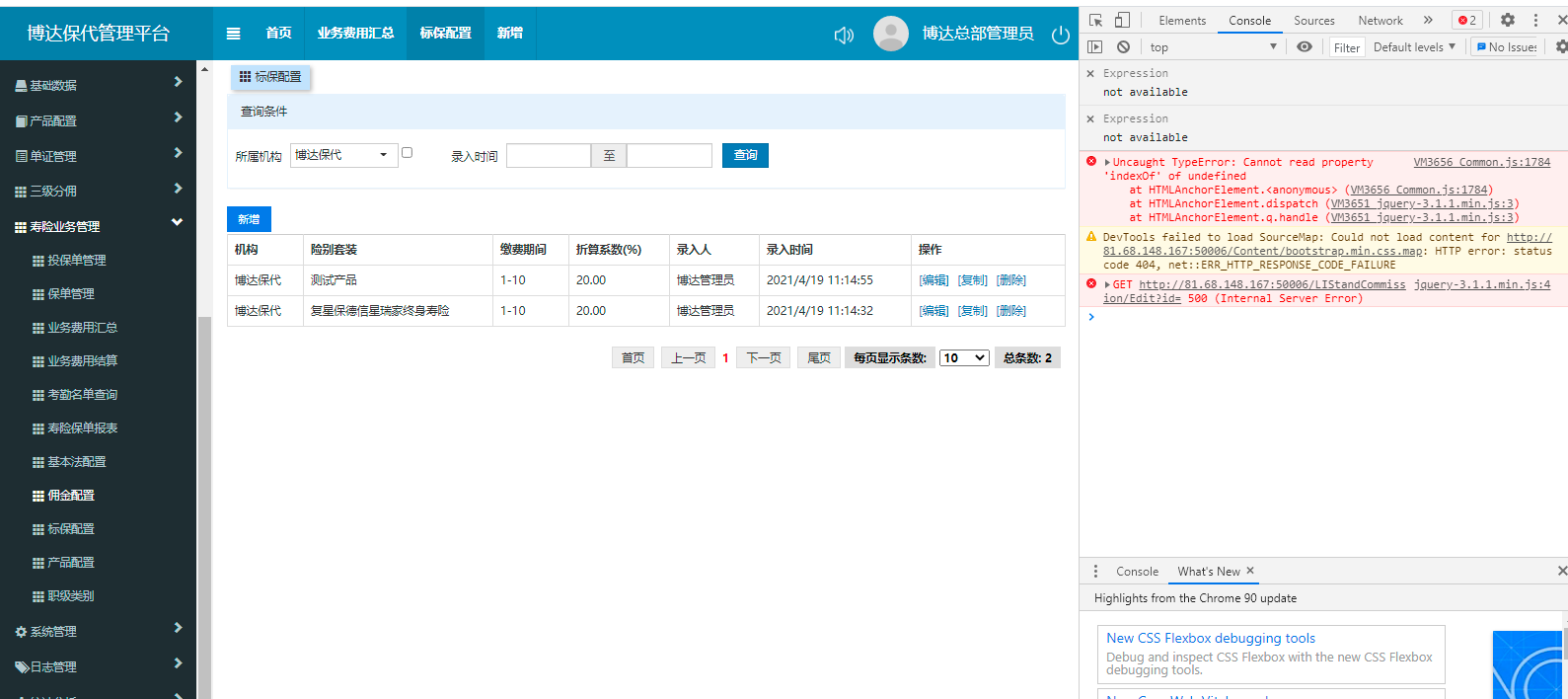The width and height of the screenshot is (1568, 699).
Task: Click the start date input field
Action: [548, 156]
